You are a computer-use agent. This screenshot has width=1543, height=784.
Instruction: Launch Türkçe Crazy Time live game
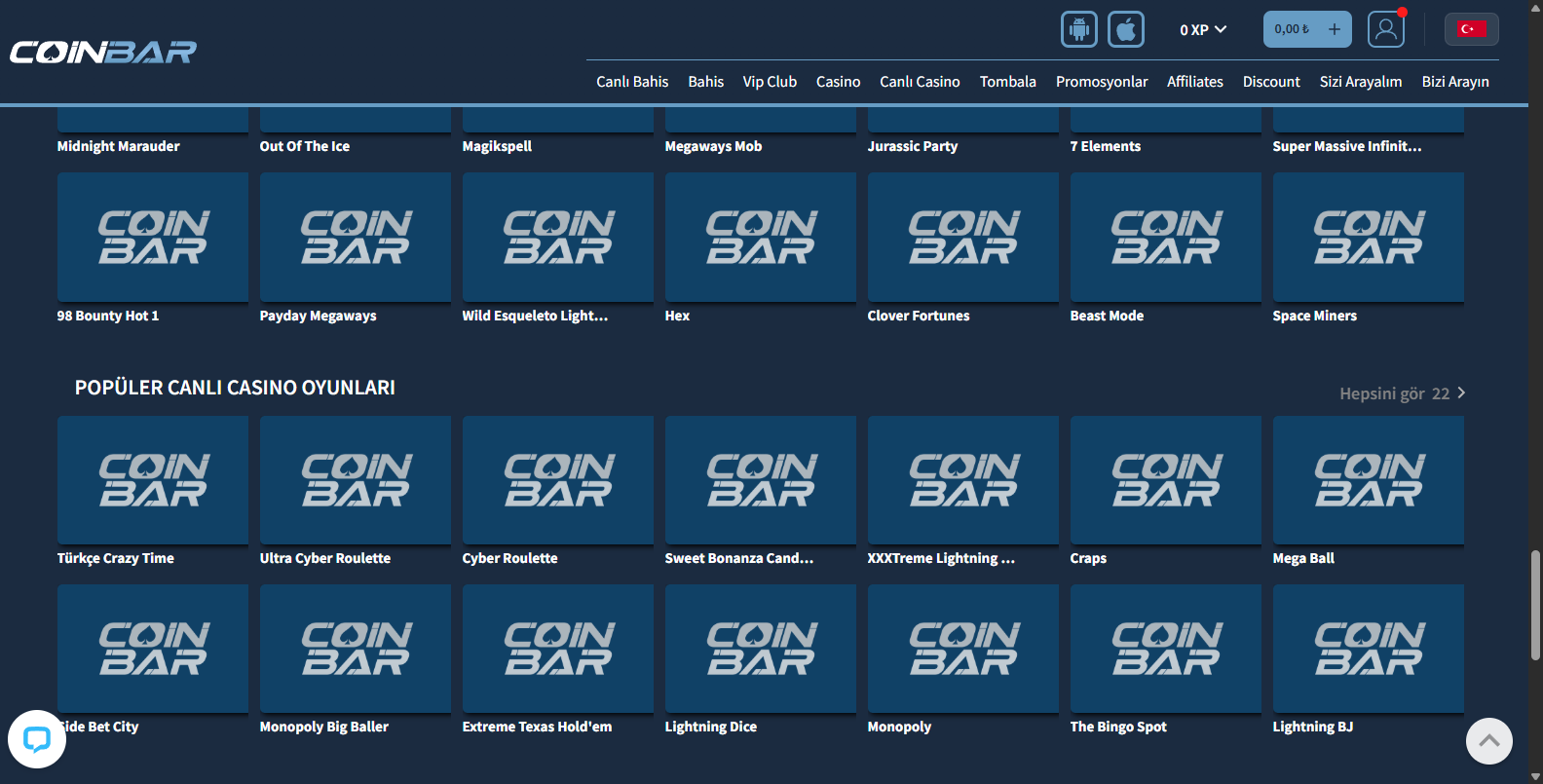click(x=153, y=480)
